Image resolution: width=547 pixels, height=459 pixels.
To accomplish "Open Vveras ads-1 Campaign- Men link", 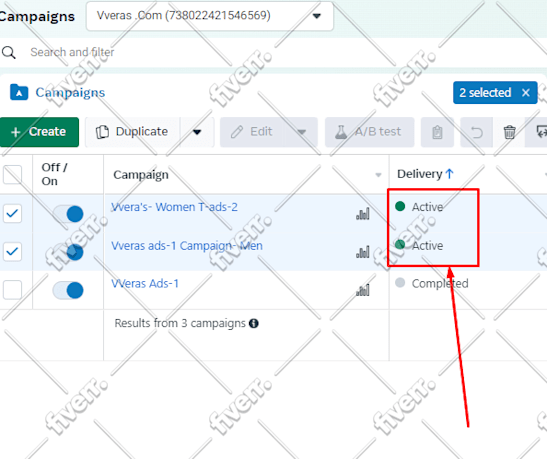I will (187, 246).
